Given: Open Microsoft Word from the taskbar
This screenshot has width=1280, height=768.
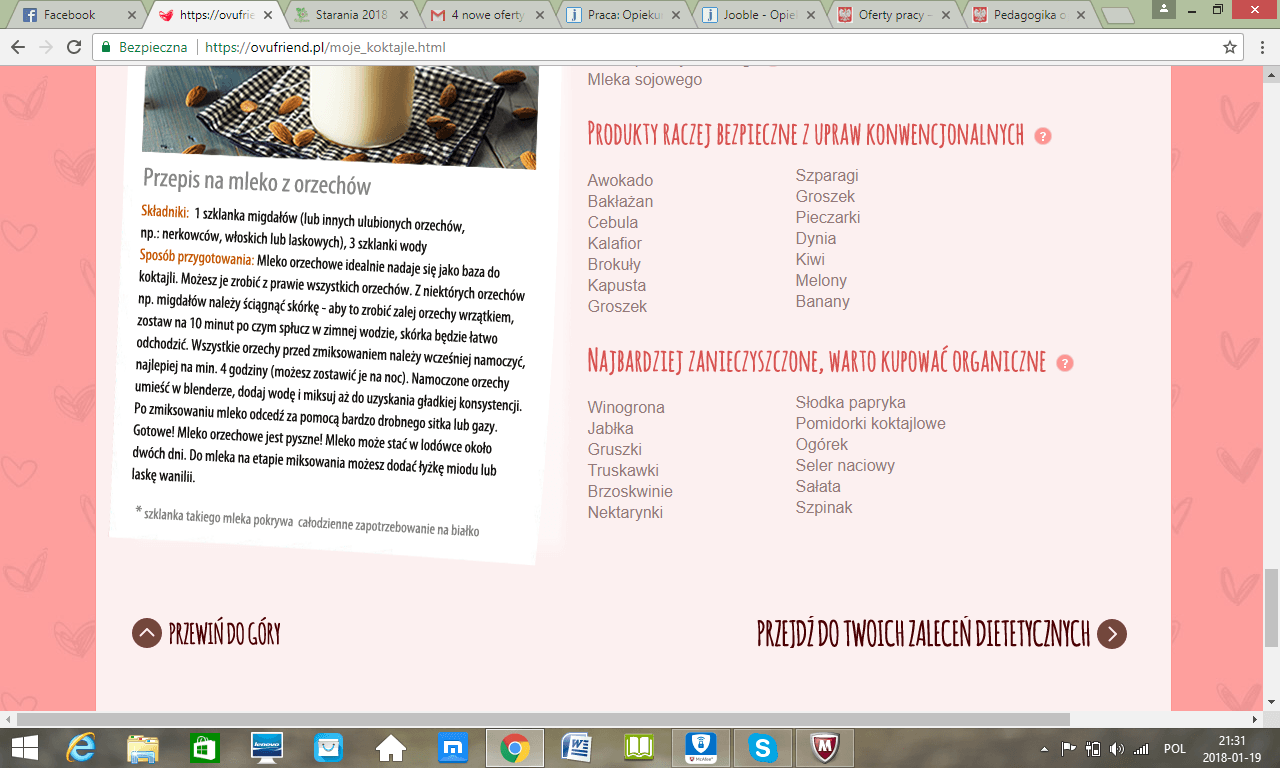Looking at the screenshot, I should click(x=577, y=747).
